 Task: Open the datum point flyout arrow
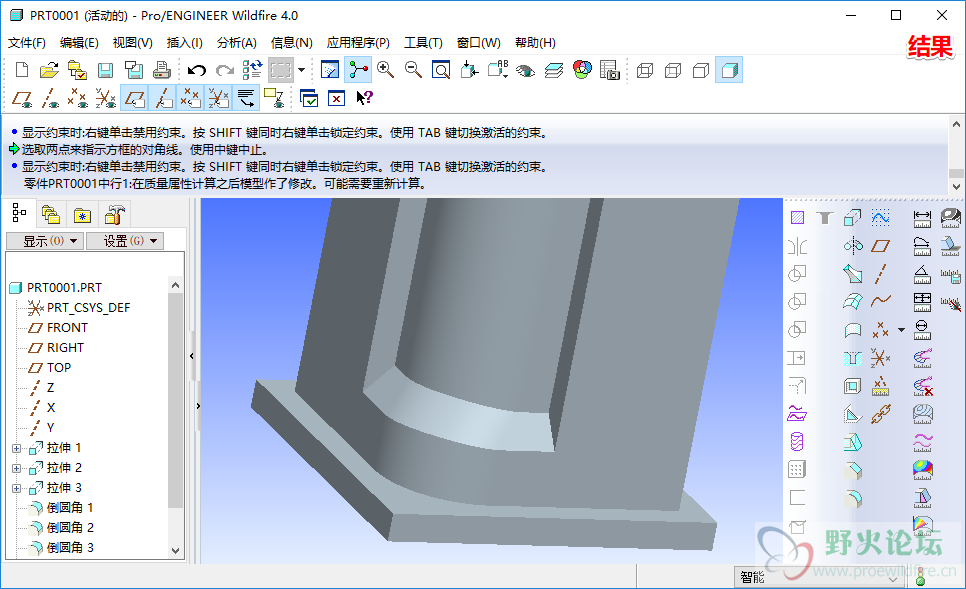901,330
